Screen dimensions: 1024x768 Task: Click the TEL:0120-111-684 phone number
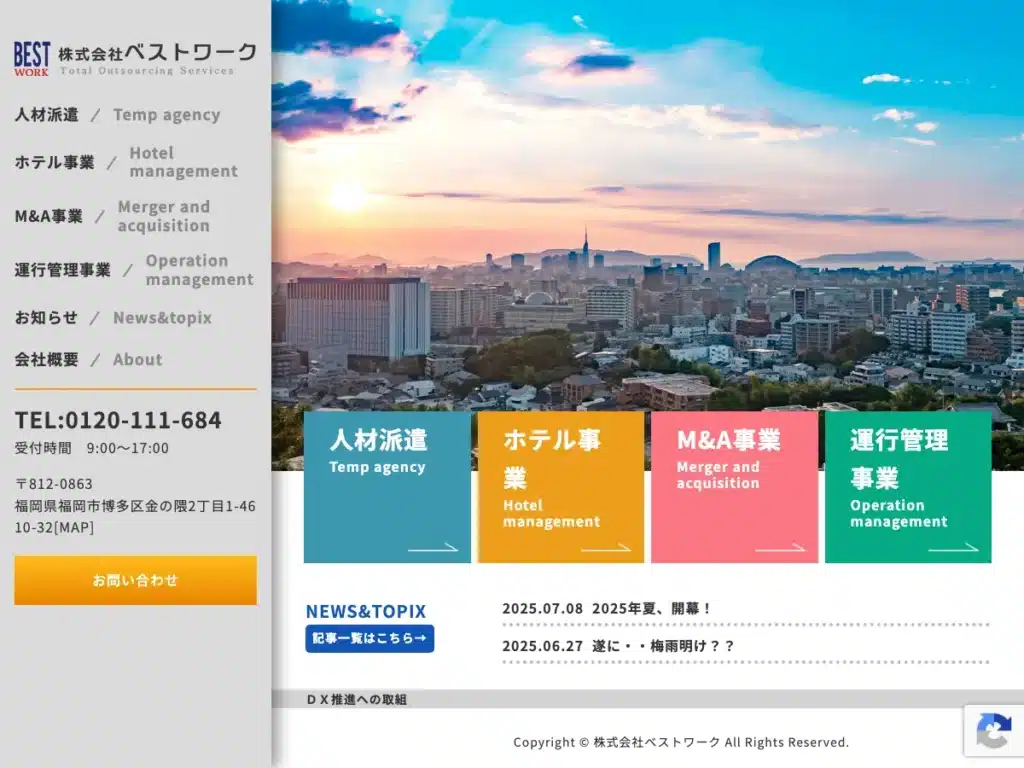(x=118, y=420)
